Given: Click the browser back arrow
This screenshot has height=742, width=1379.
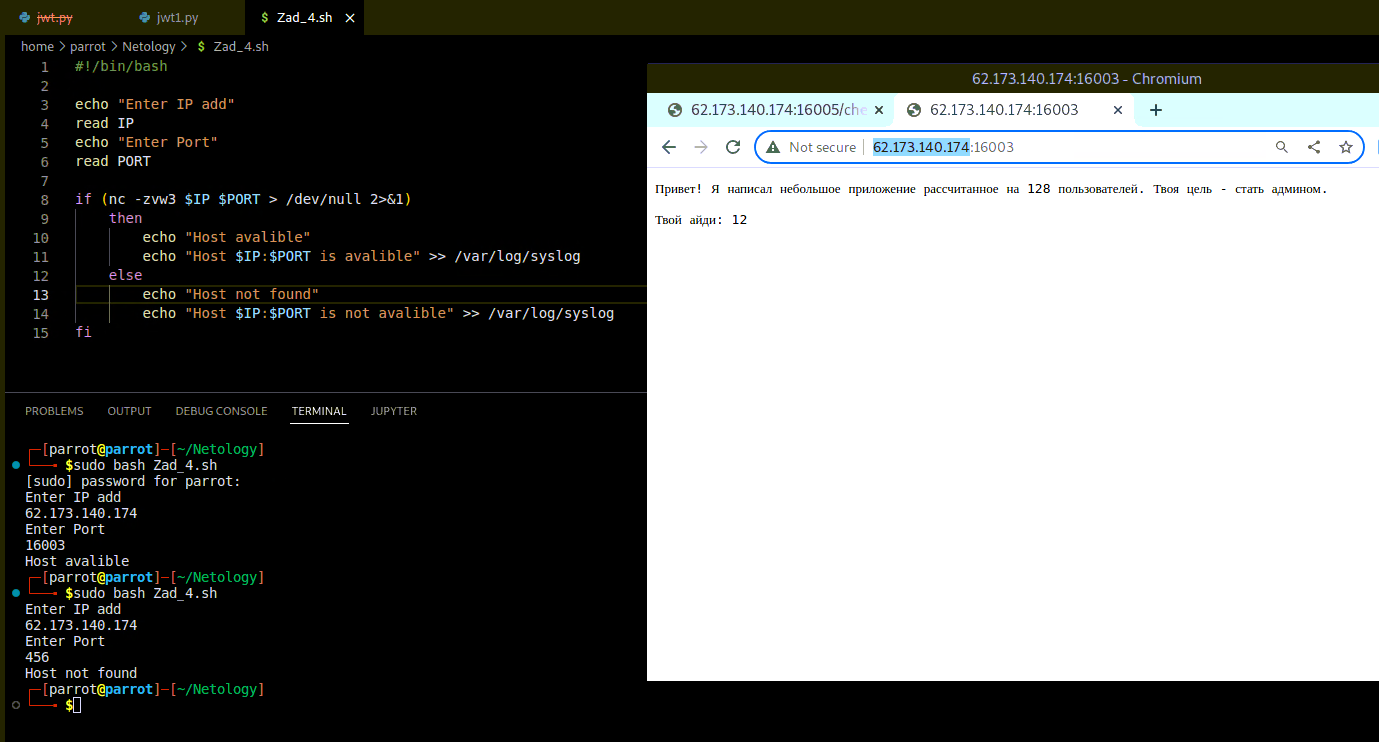Looking at the screenshot, I should coord(669,147).
